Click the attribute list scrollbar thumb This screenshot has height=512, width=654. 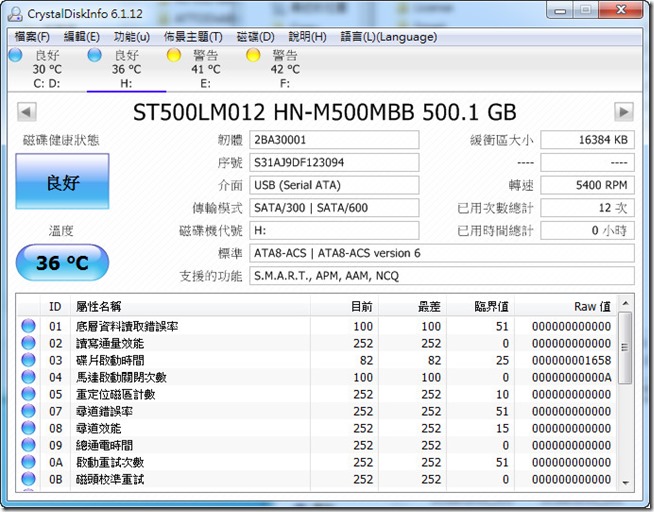tap(625, 348)
